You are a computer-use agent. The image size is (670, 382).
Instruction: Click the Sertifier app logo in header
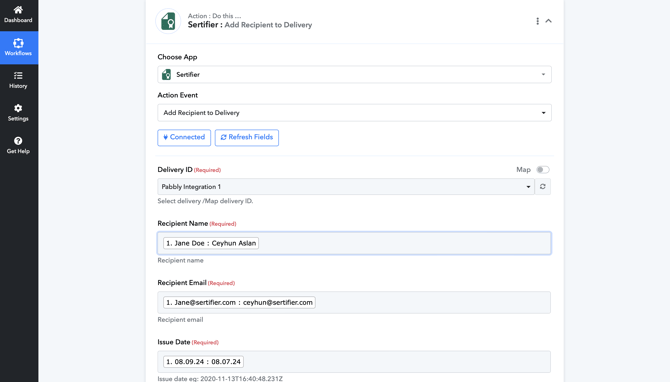pos(168,21)
